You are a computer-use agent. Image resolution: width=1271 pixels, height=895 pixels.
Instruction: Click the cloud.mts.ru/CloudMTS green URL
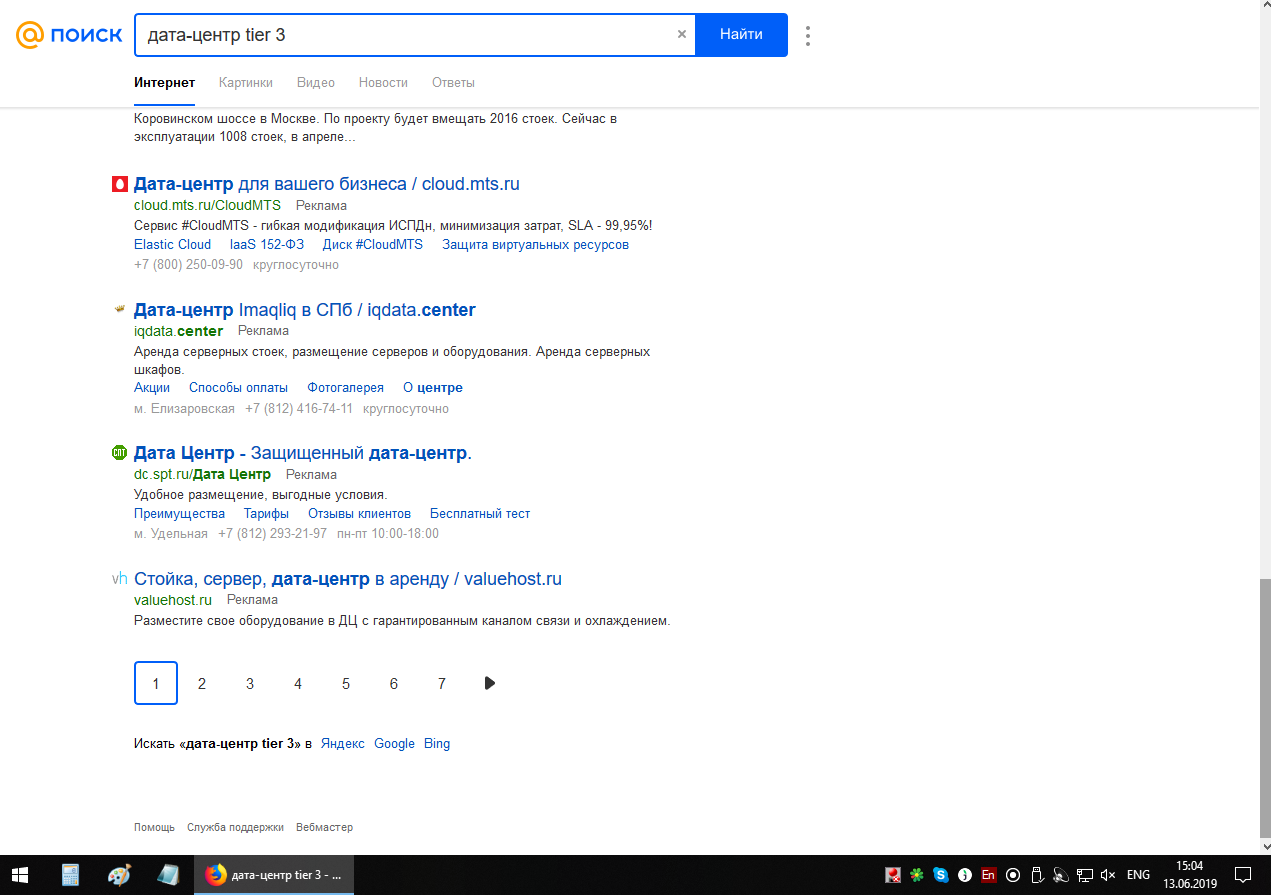coord(208,205)
